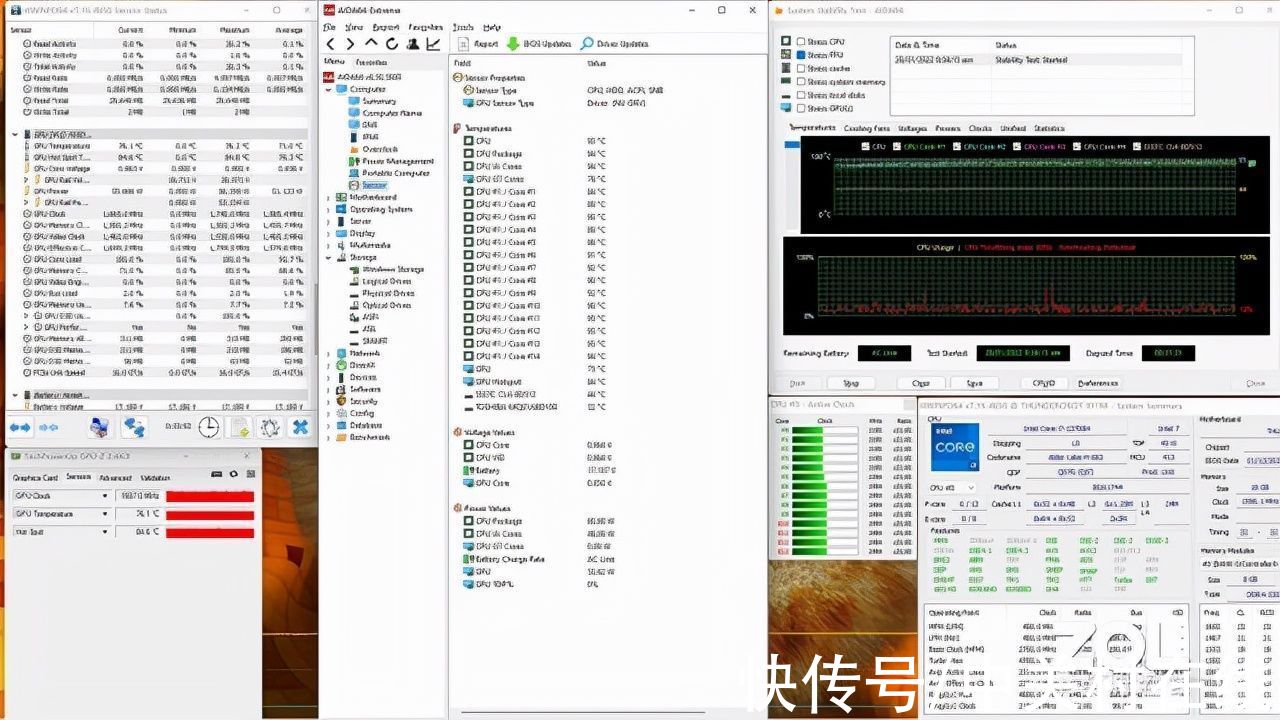1280x720 pixels.
Task: Switch to Advanced tab in GPU-Z
Action: click(114, 477)
